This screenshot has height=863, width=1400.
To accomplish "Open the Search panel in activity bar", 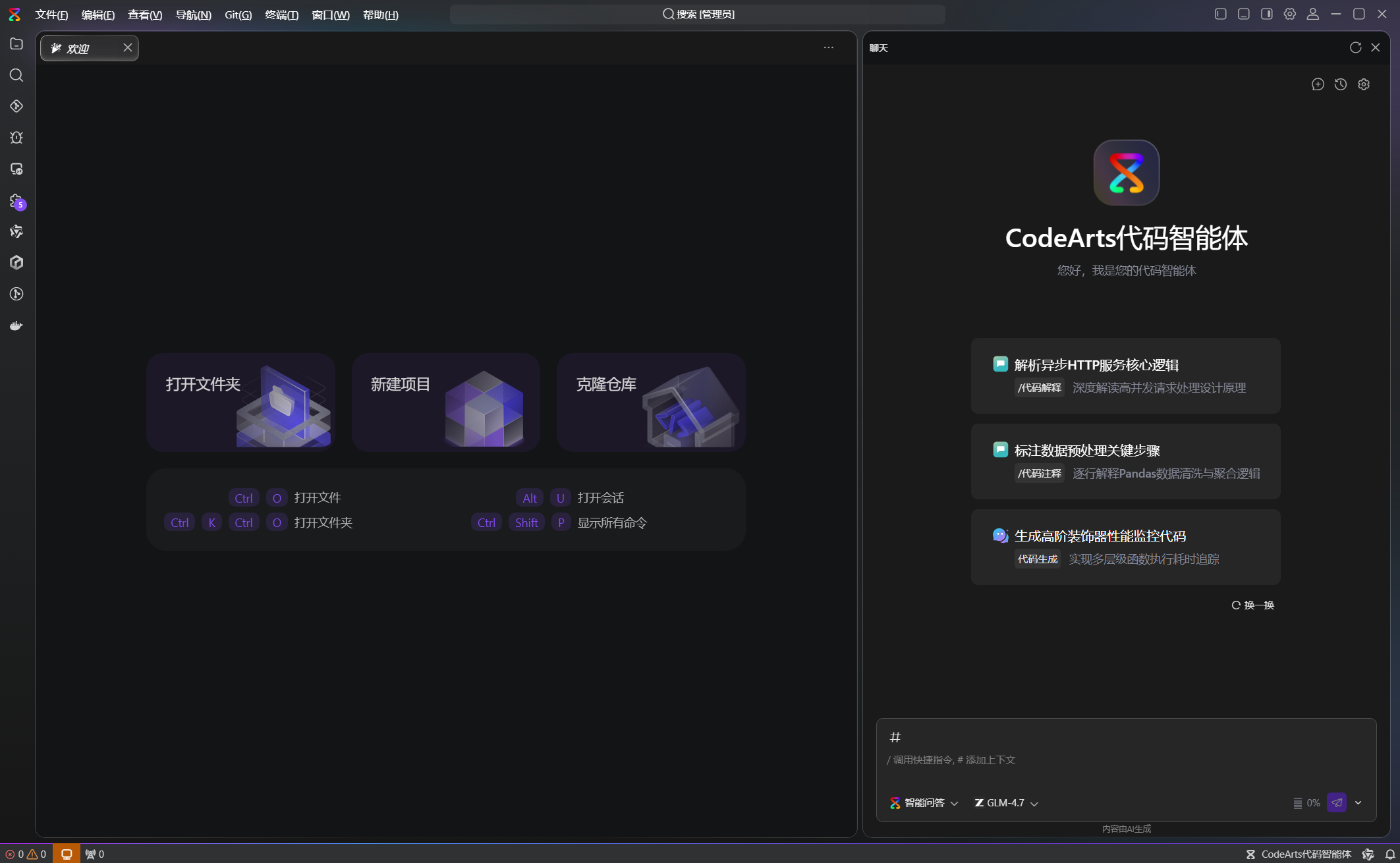I will (x=16, y=75).
